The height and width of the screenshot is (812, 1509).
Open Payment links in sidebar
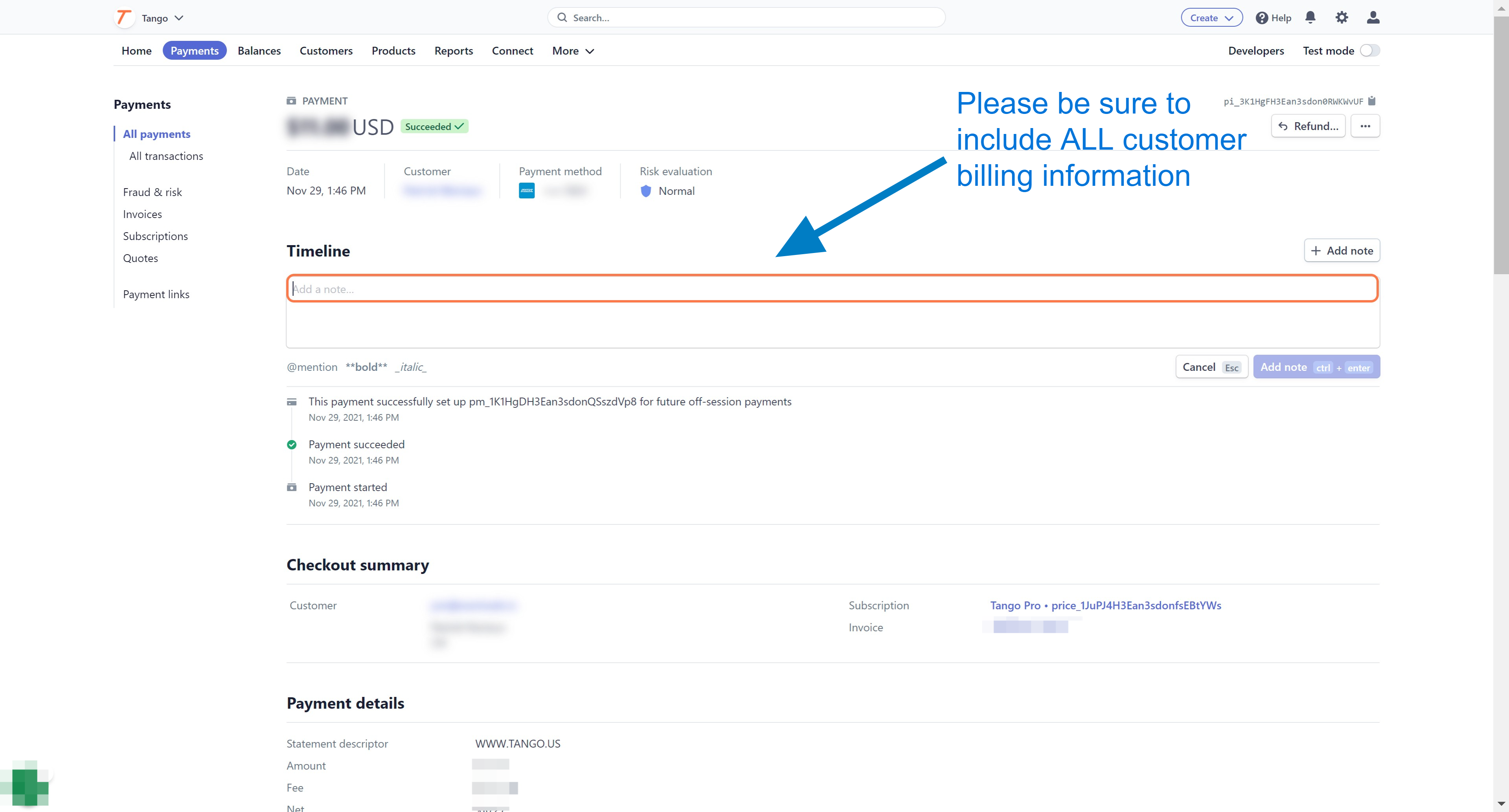156,295
